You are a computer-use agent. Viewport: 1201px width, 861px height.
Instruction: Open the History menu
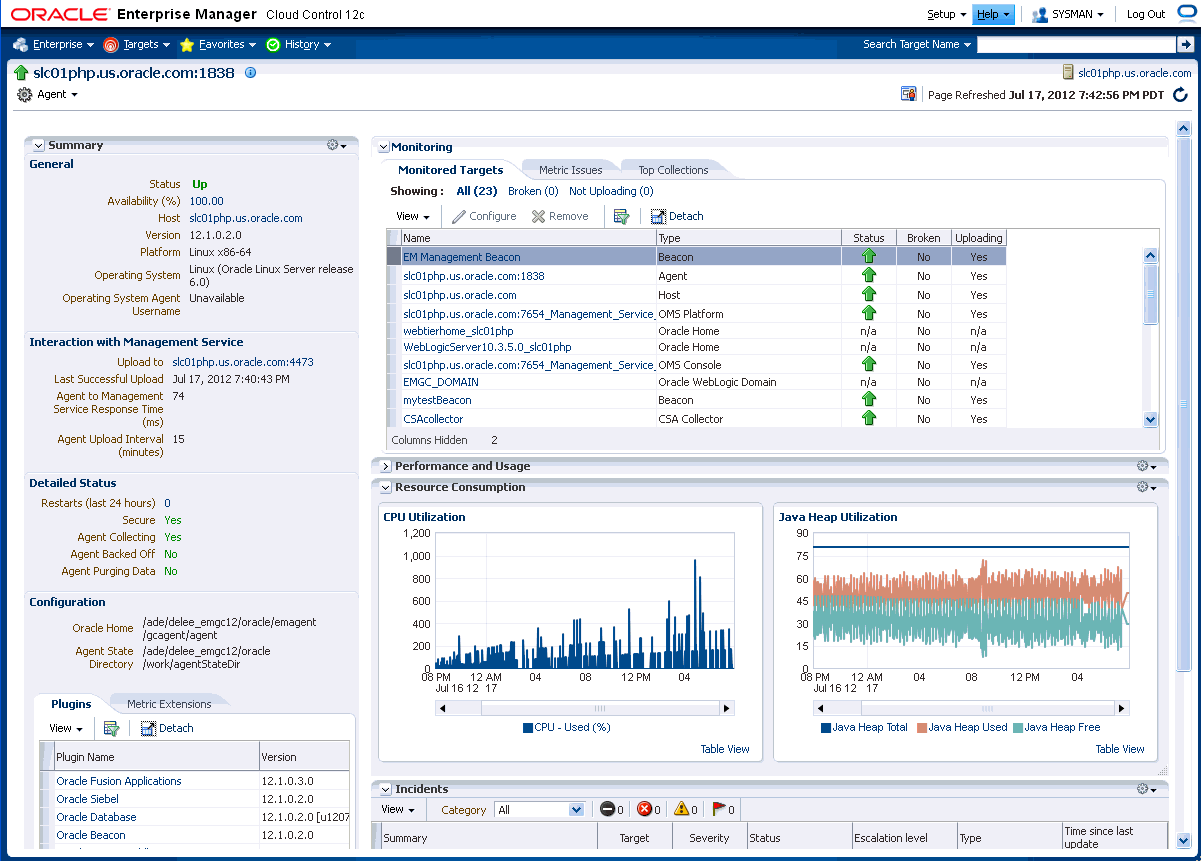click(300, 44)
